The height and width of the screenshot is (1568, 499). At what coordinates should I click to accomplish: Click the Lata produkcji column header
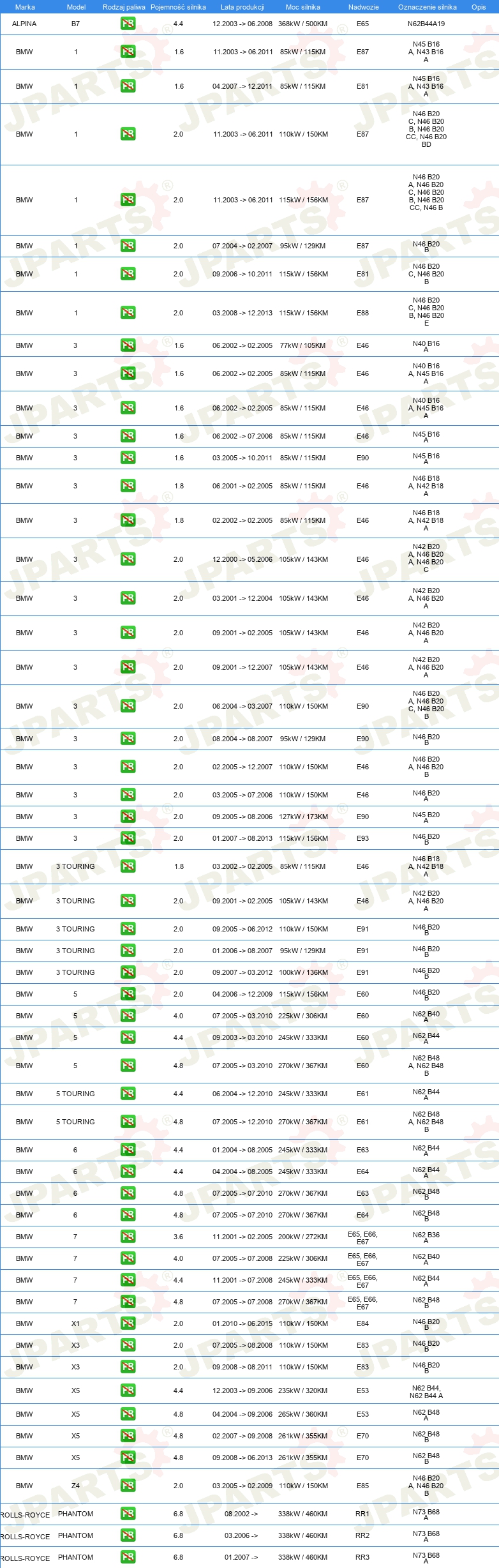[x=242, y=7]
